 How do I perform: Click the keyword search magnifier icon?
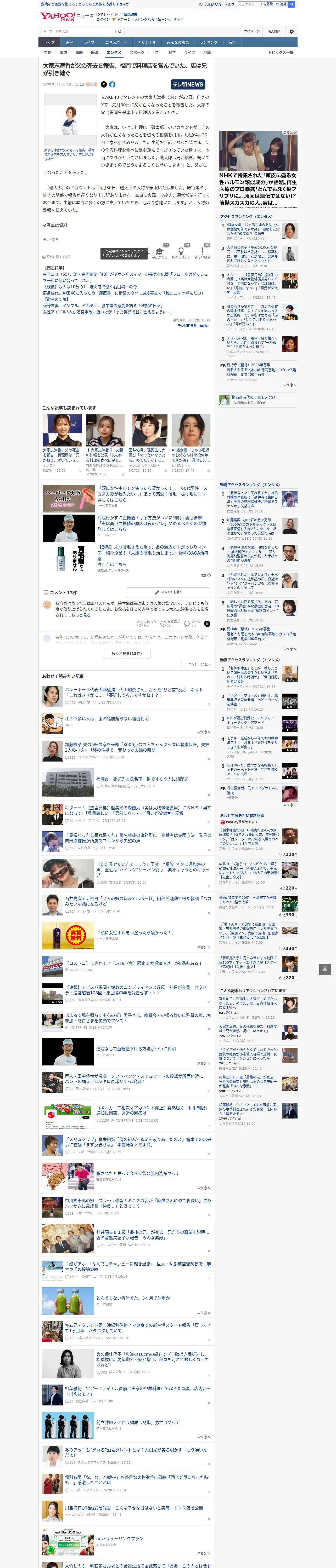click(120, 31)
